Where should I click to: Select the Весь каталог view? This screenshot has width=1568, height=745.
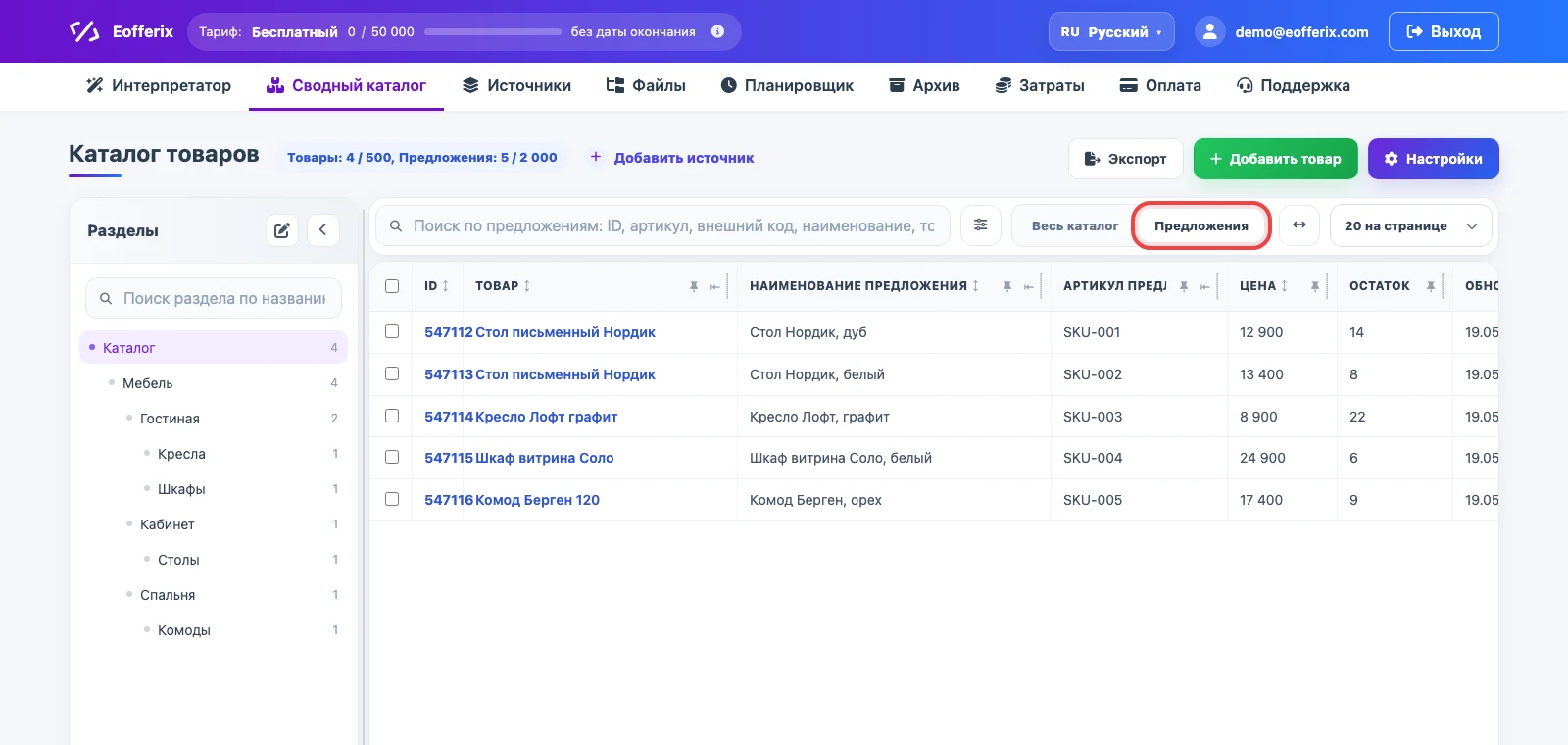[x=1075, y=225]
